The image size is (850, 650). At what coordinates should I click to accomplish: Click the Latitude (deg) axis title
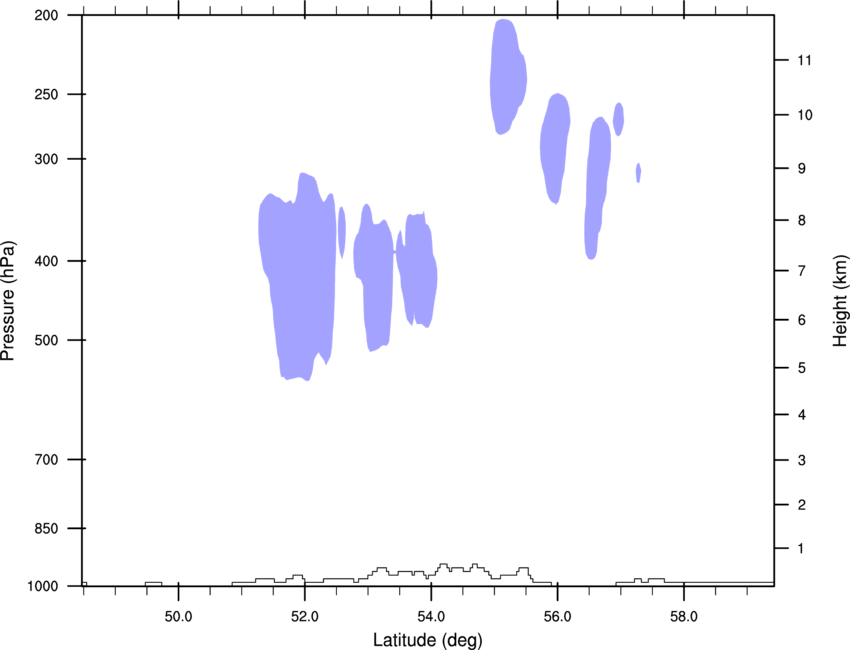[427, 640]
